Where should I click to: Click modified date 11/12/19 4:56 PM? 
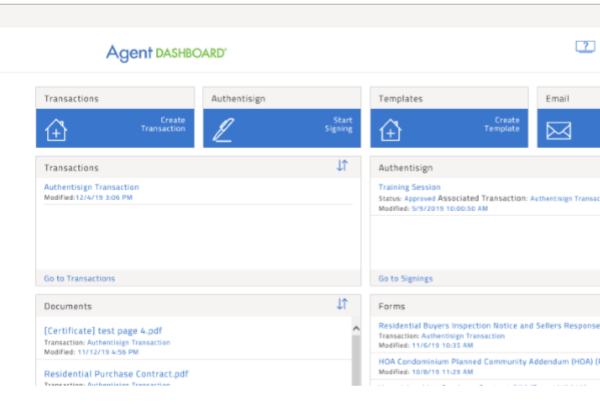pyautogui.click(x=108, y=352)
